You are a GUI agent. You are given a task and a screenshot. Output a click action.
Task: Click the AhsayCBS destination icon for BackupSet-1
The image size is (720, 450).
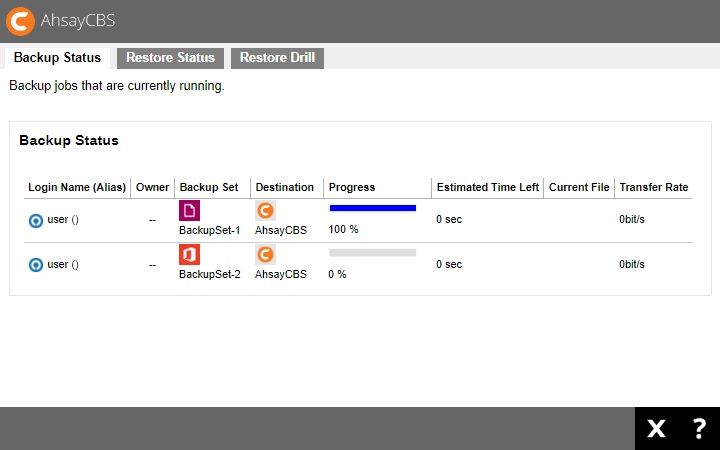click(x=265, y=210)
